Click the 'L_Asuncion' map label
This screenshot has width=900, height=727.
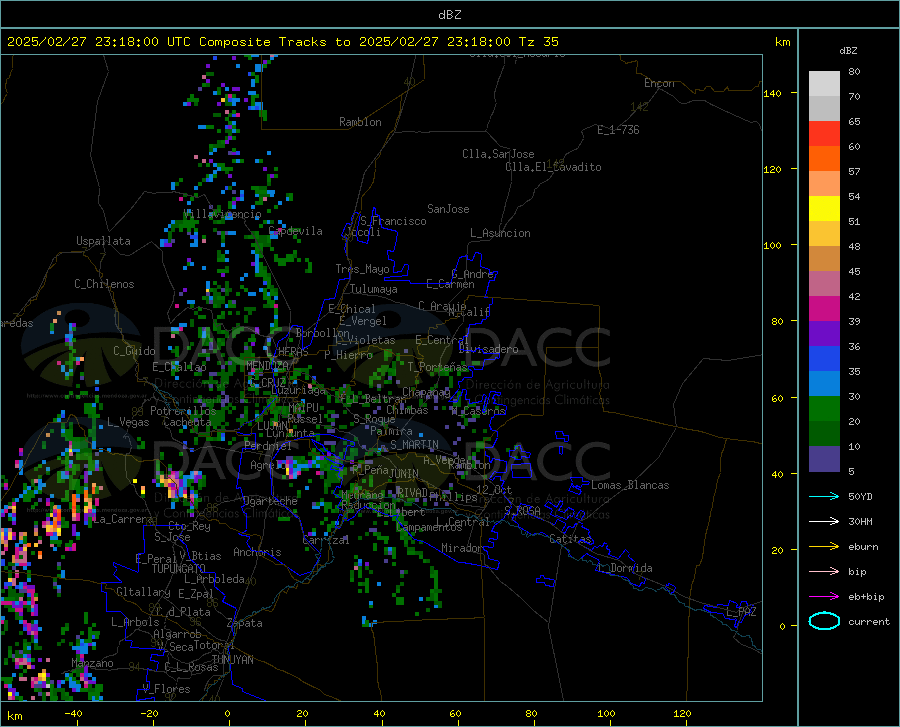[500, 233]
